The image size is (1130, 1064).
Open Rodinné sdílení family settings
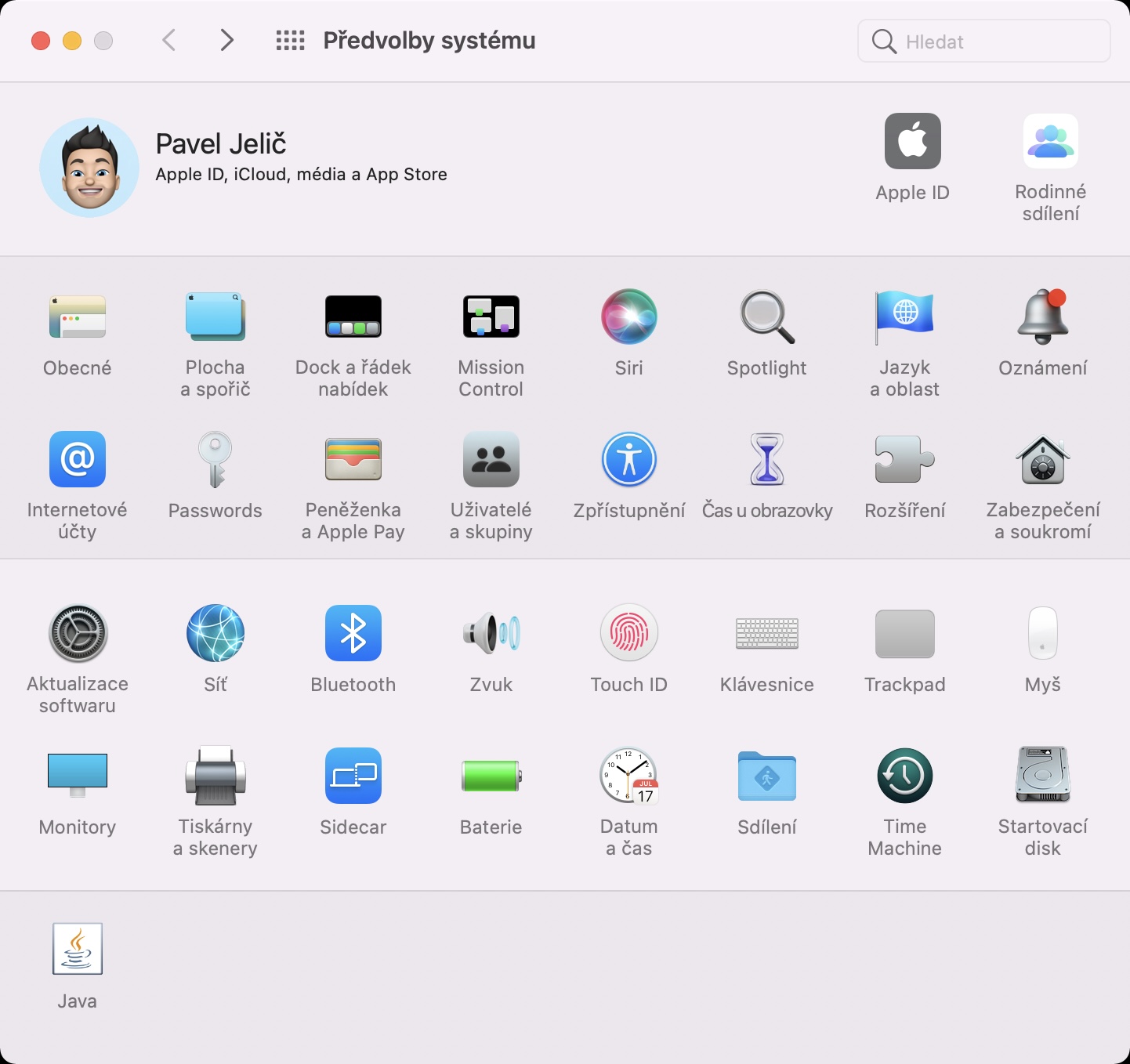(1051, 141)
